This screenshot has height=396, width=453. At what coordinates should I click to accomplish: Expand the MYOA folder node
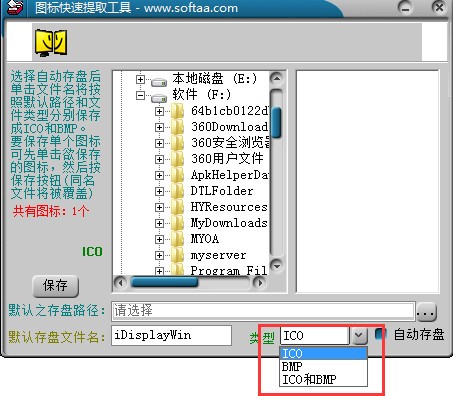tap(159, 239)
